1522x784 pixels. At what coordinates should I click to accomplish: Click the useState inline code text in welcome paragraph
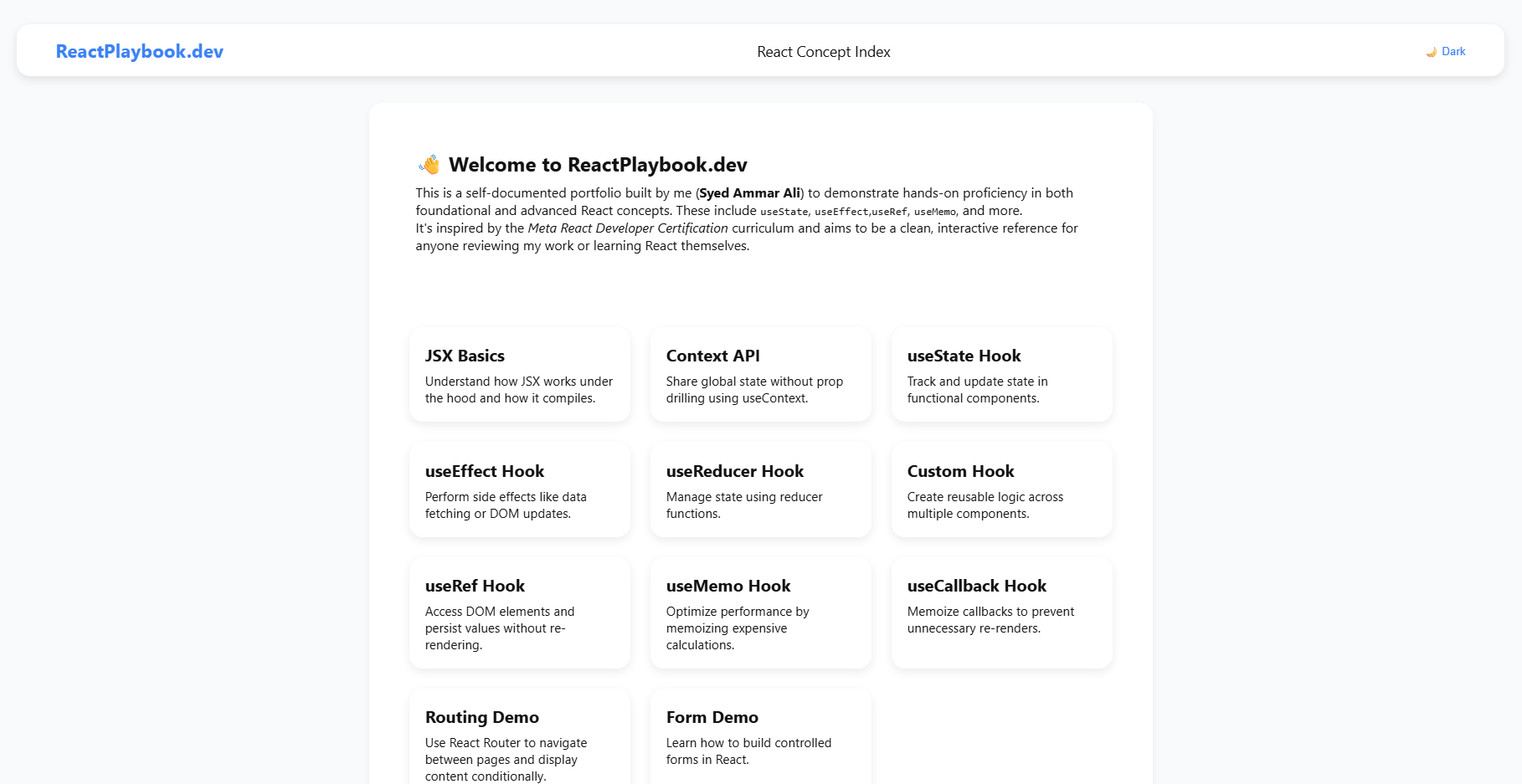[x=783, y=211]
